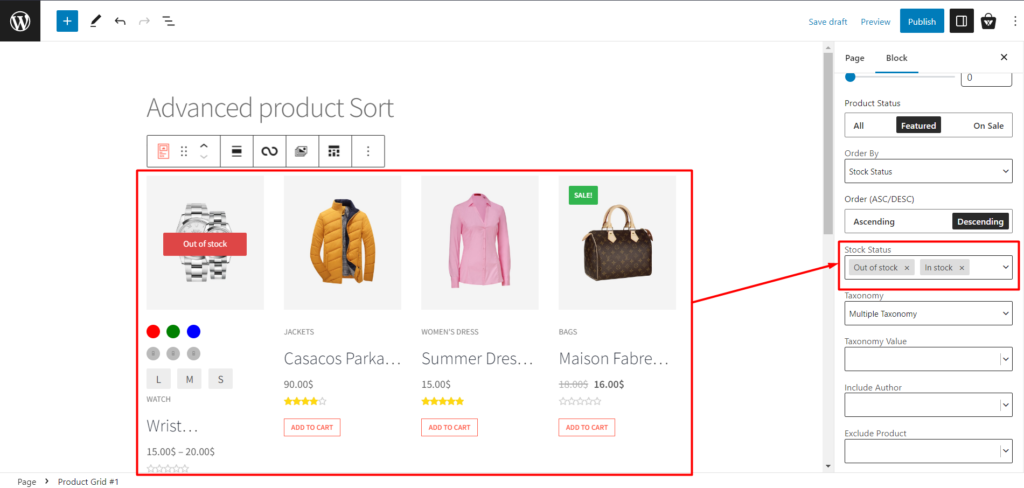This screenshot has width=1024, height=488.
Task: Pick the red color swatch
Action: coord(153,331)
